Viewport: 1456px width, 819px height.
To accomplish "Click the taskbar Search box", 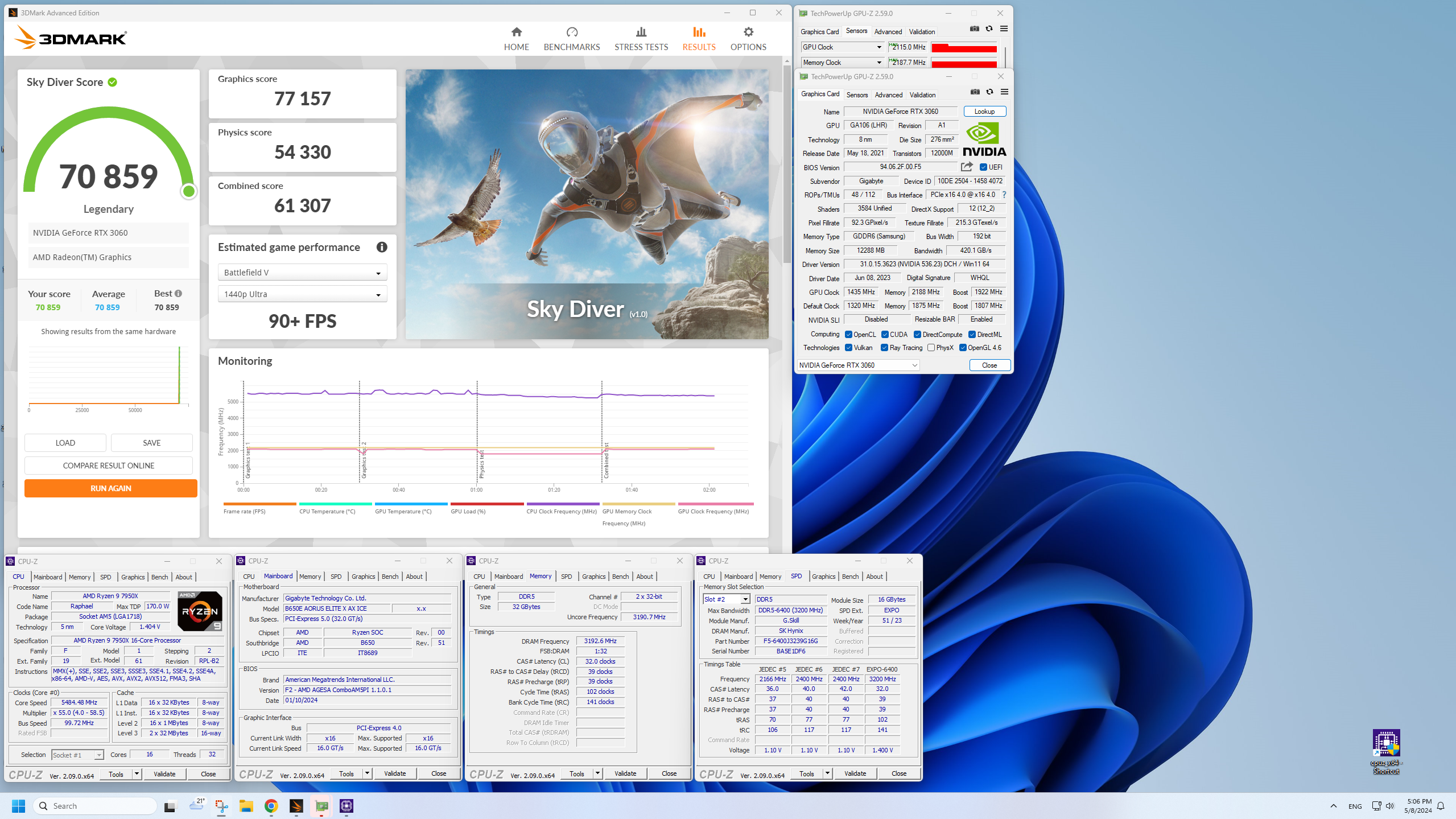I will [96, 806].
